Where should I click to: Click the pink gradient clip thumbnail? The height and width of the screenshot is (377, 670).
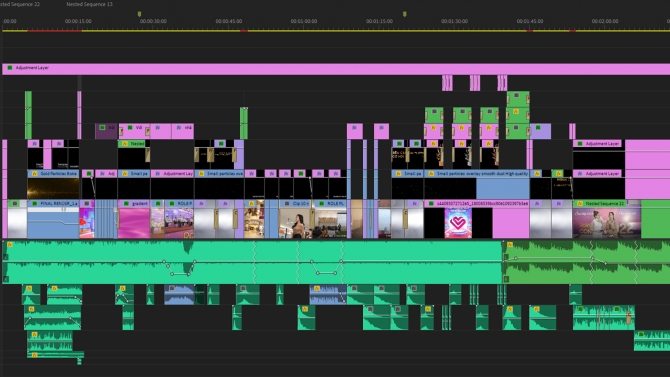tap(134, 223)
